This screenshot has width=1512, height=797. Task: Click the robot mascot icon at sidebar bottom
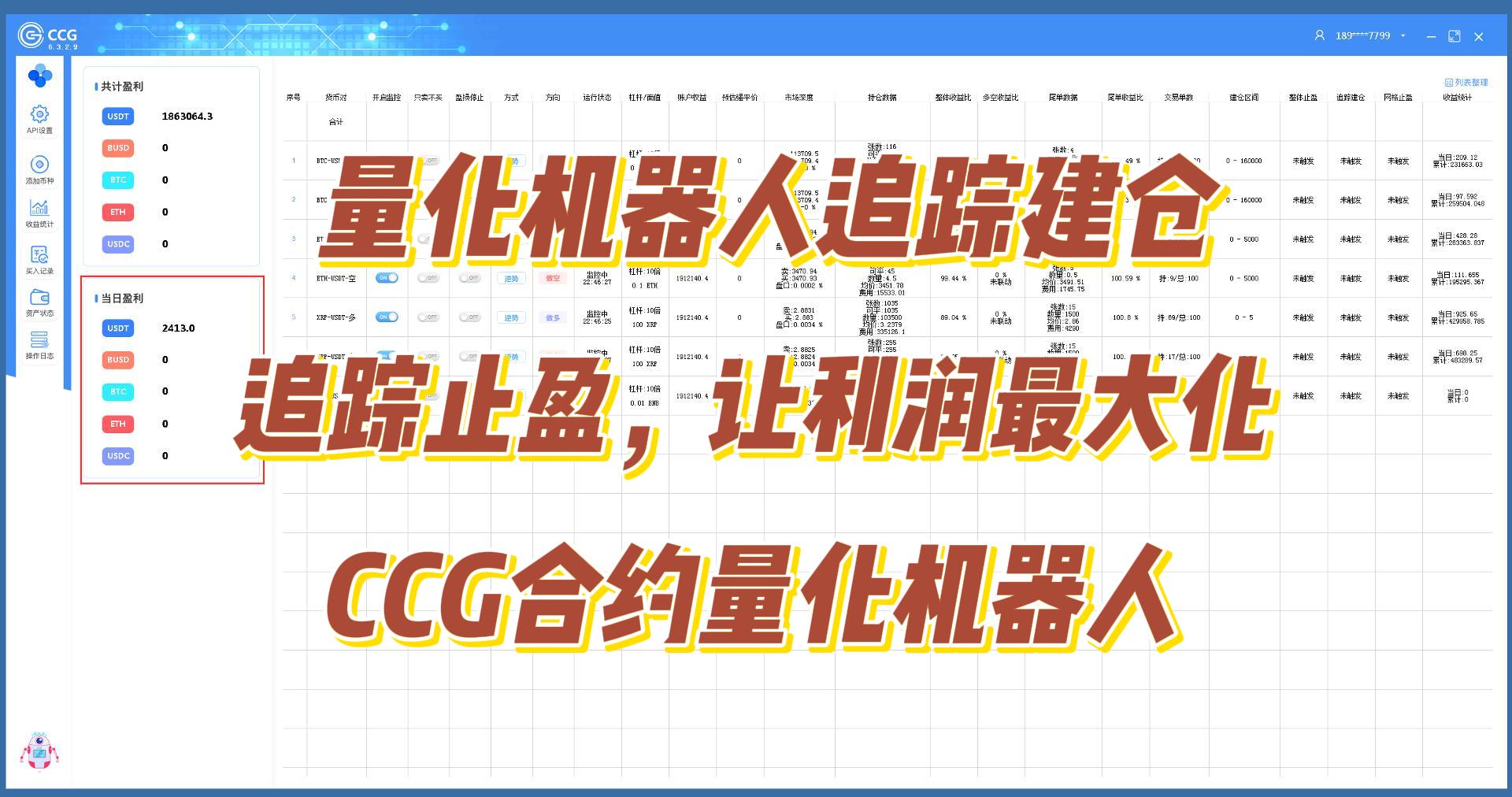[39, 751]
